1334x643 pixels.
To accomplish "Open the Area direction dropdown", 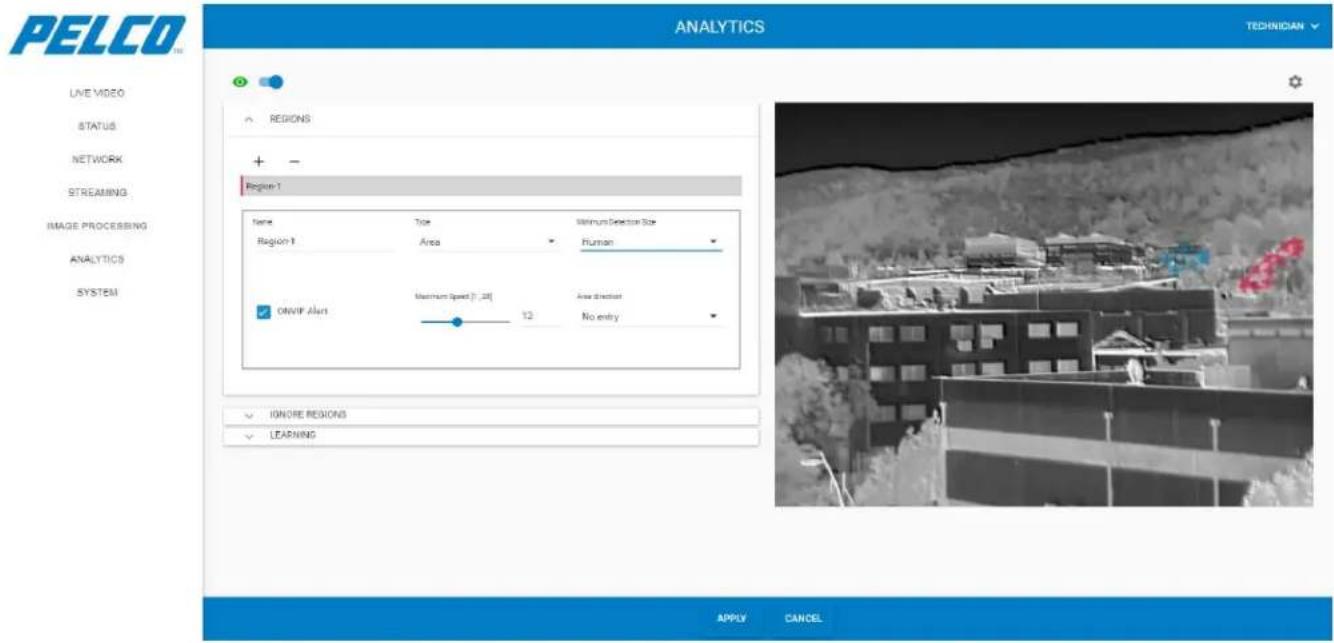I will click(650, 316).
